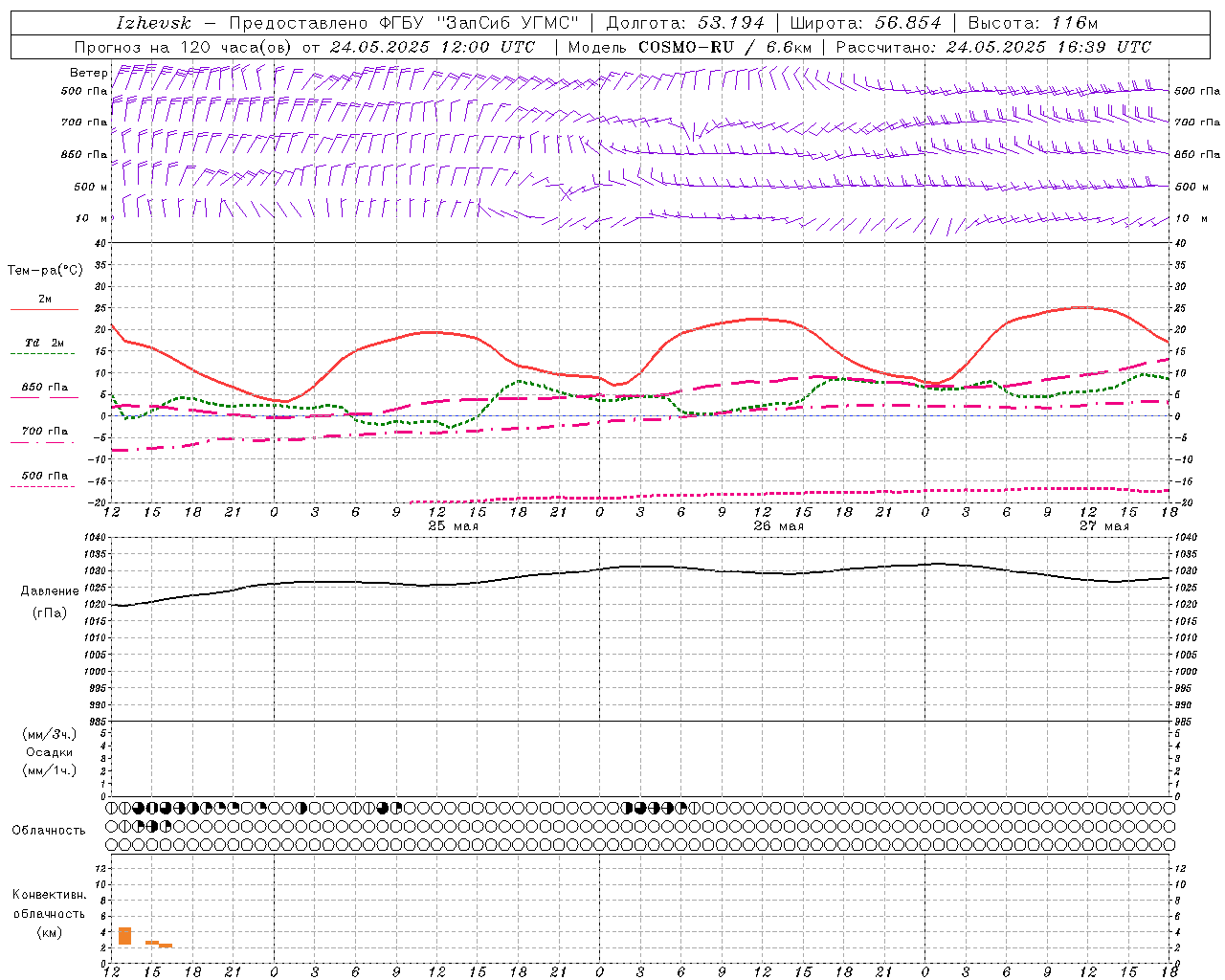Click the 'Высота: 116м' elevation text

click(x=1033, y=23)
